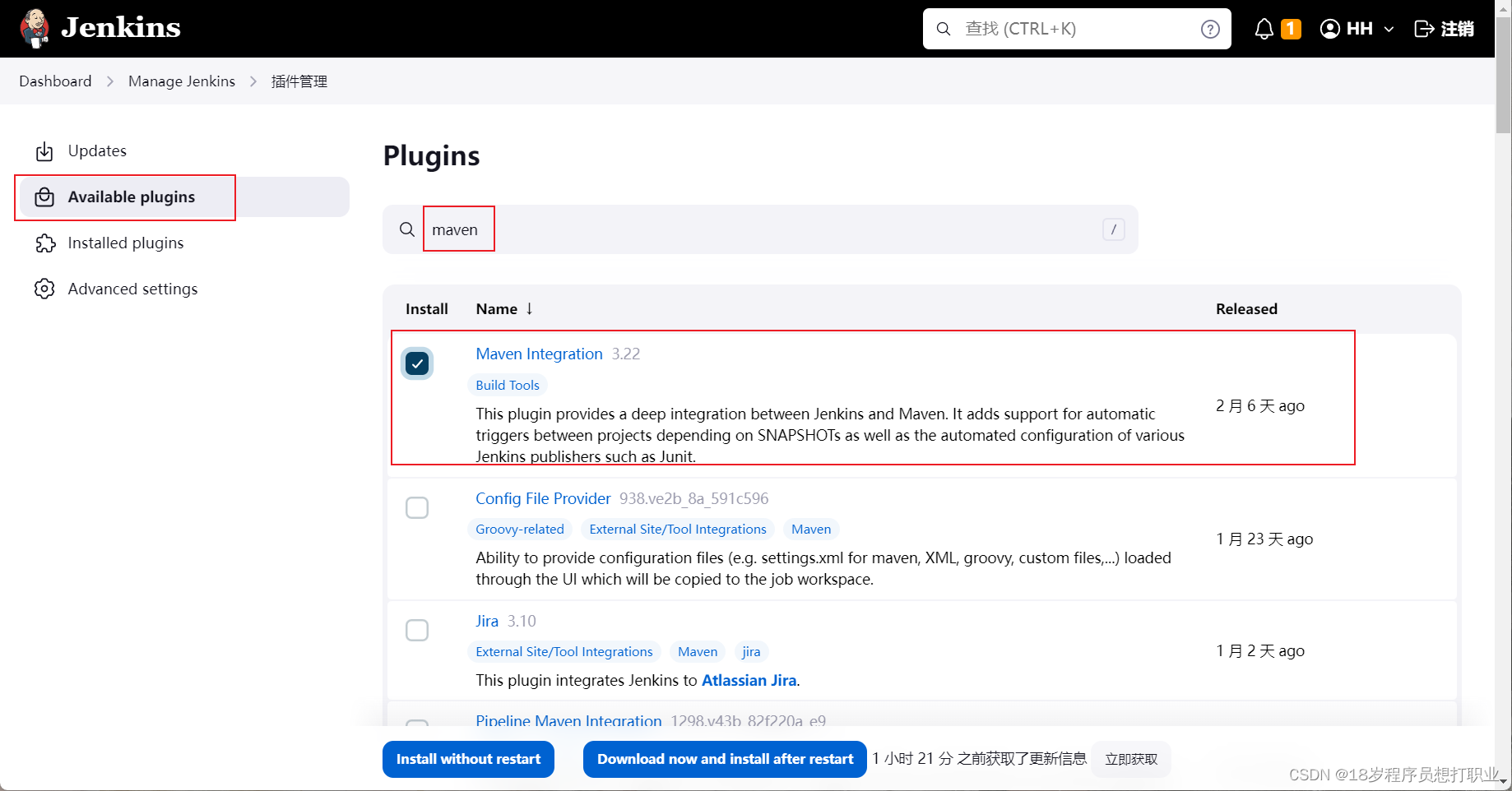1512x791 pixels.
Task: Expand the Dashboard breadcrumb chevron
Action: pos(110,81)
